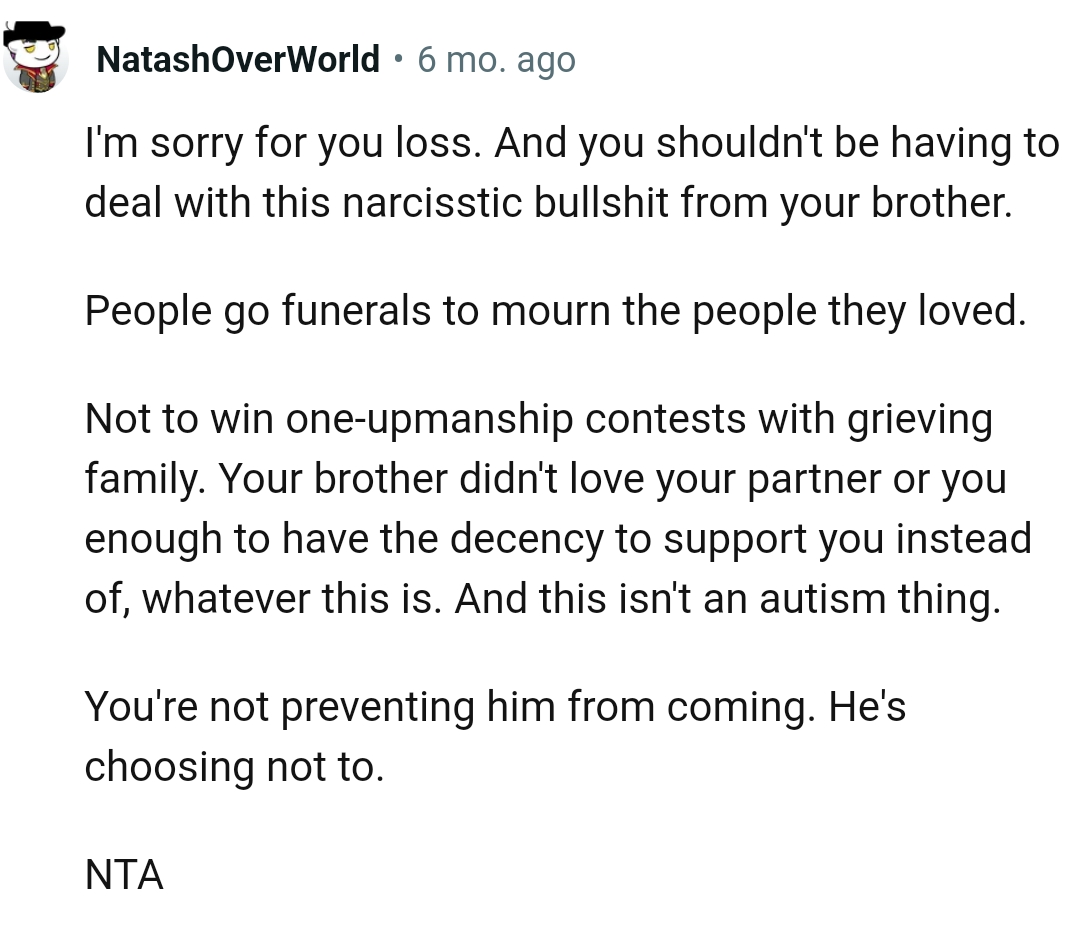The height and width of the screenshot is (938, 1080).
Task: Click the "6 mo. ago" timestamp
Action: pos(496,59)
